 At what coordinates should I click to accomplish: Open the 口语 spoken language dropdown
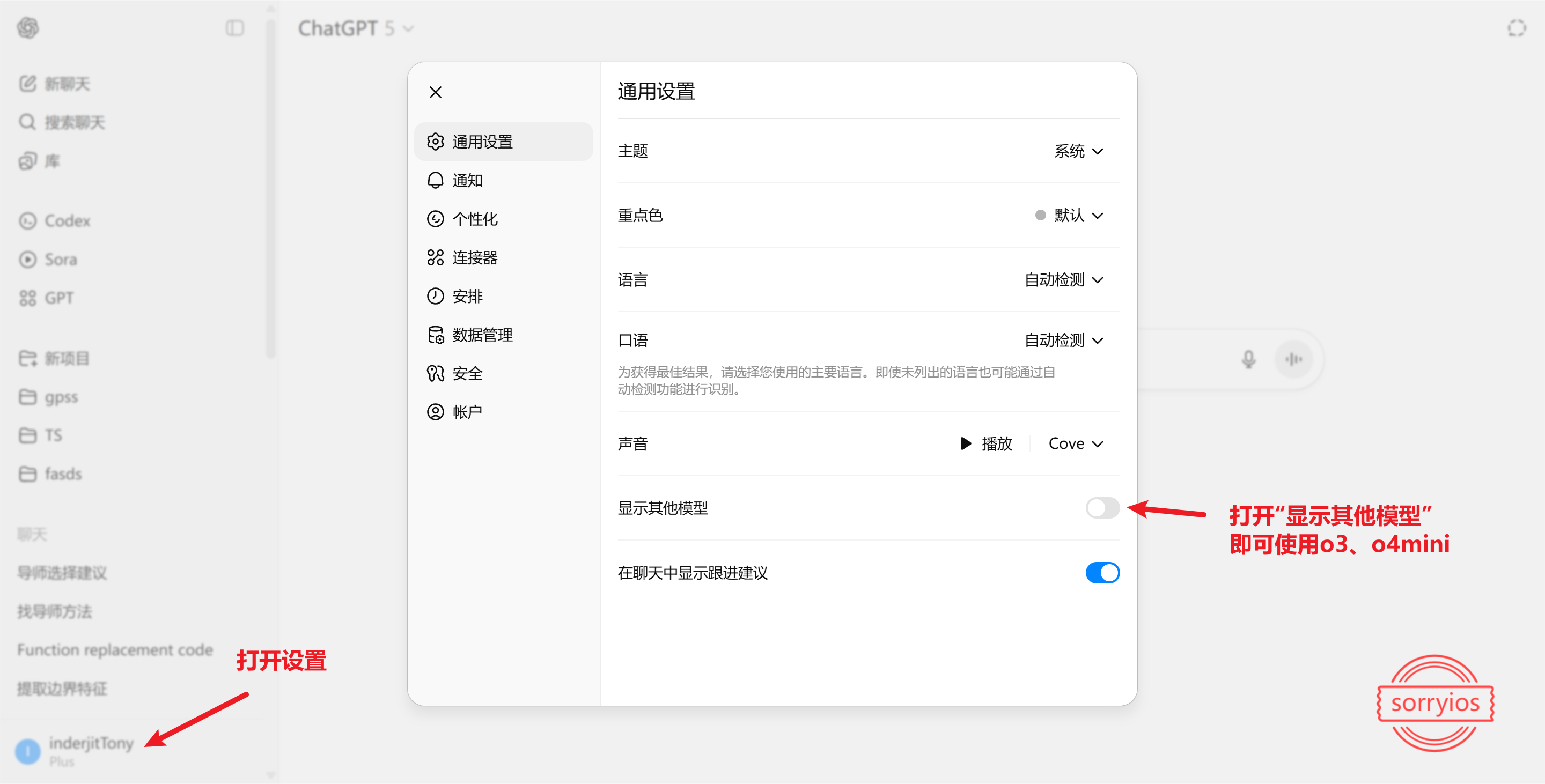[x=1063, y=341]
